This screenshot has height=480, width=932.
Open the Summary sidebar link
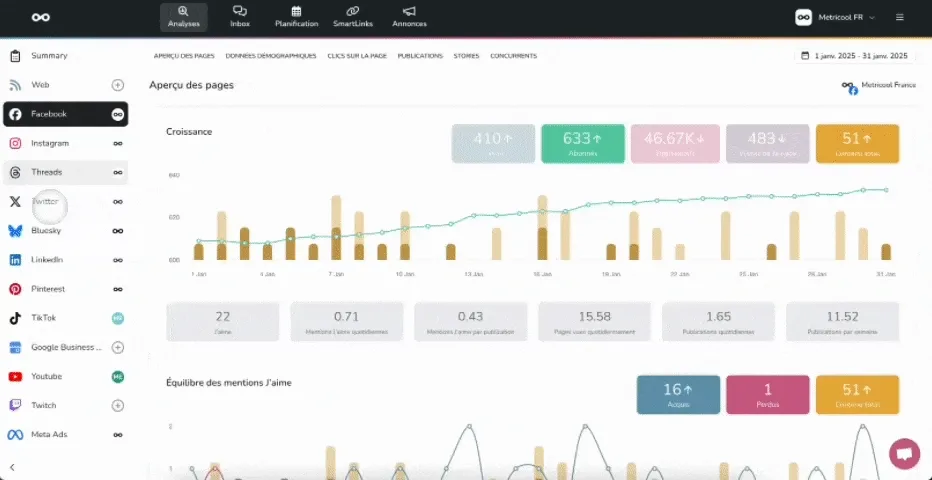pos(49,56)
